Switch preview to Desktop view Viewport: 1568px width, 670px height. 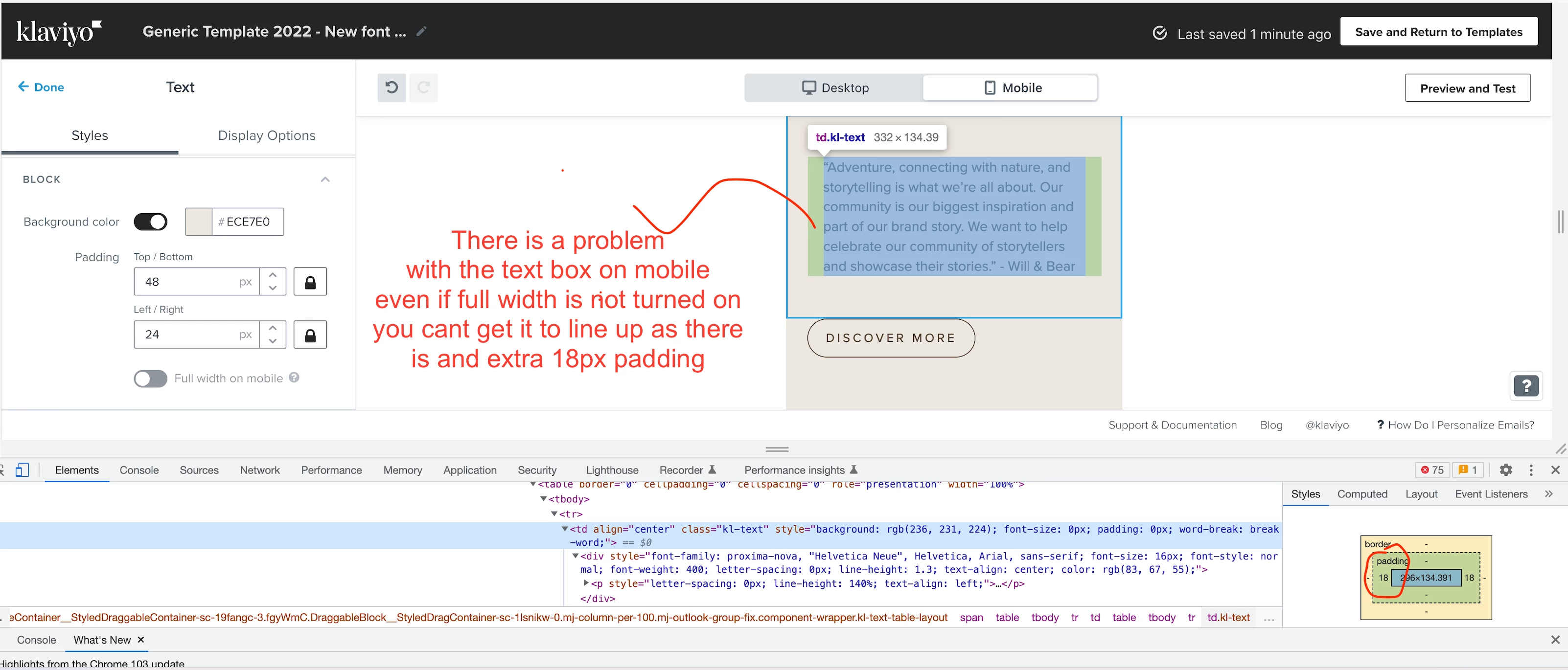click(x=834, y=88)
